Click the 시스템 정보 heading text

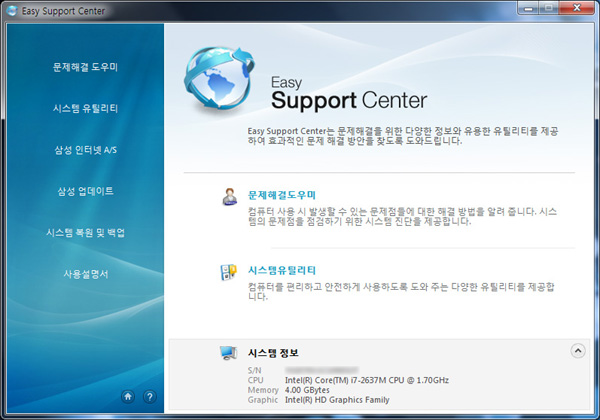click(x=273, y=353)
